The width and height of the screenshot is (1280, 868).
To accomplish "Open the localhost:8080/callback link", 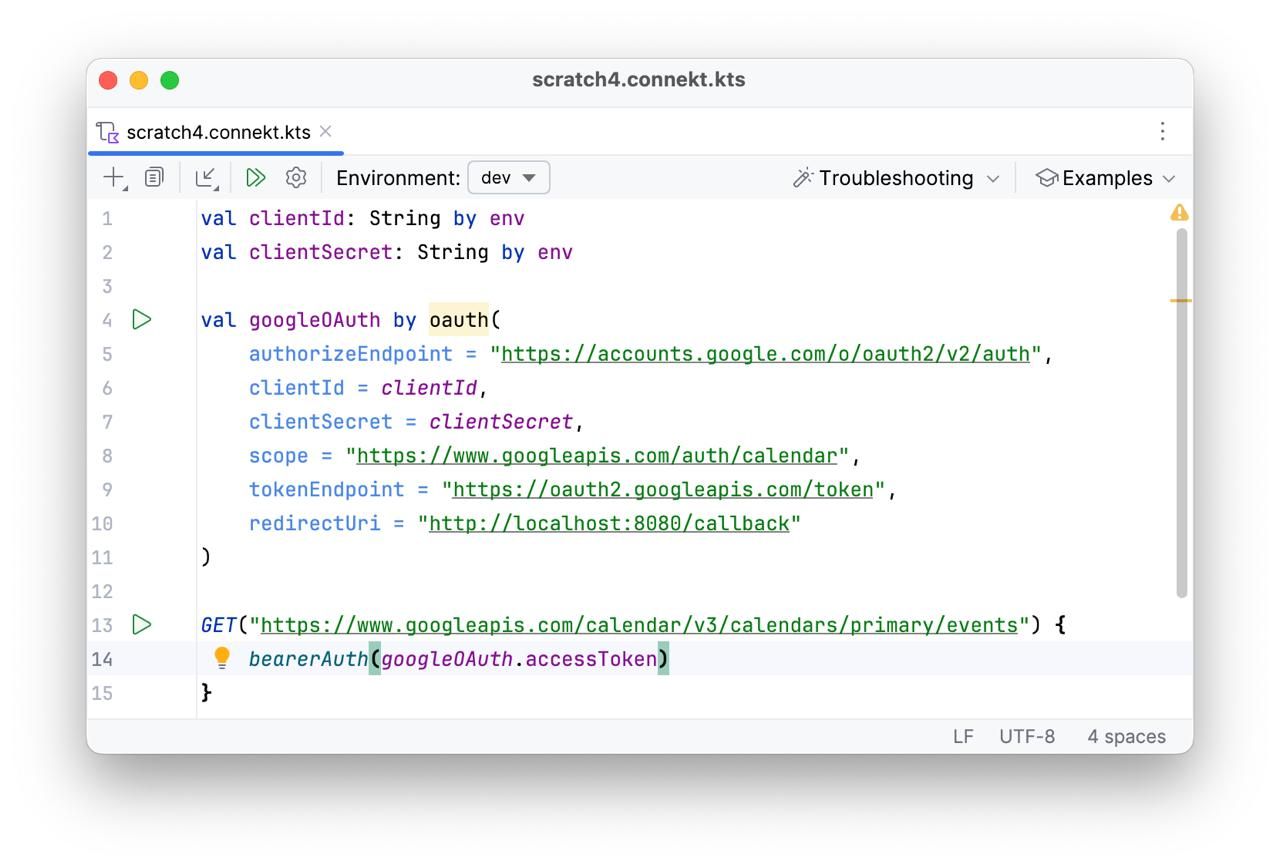I will pyautogui.click(x=609, y=524).
